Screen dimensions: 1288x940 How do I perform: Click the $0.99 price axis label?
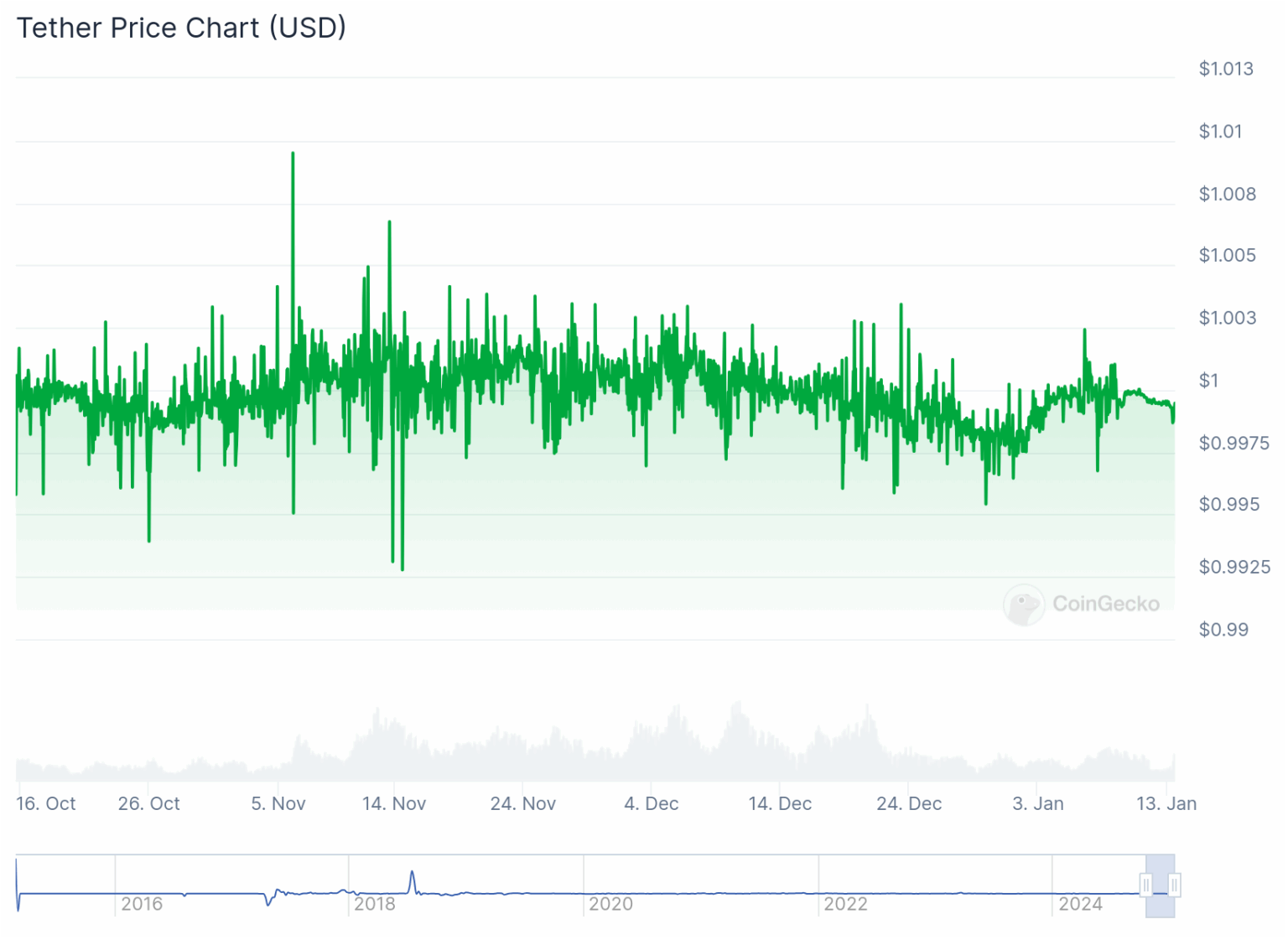(1223, 630)
